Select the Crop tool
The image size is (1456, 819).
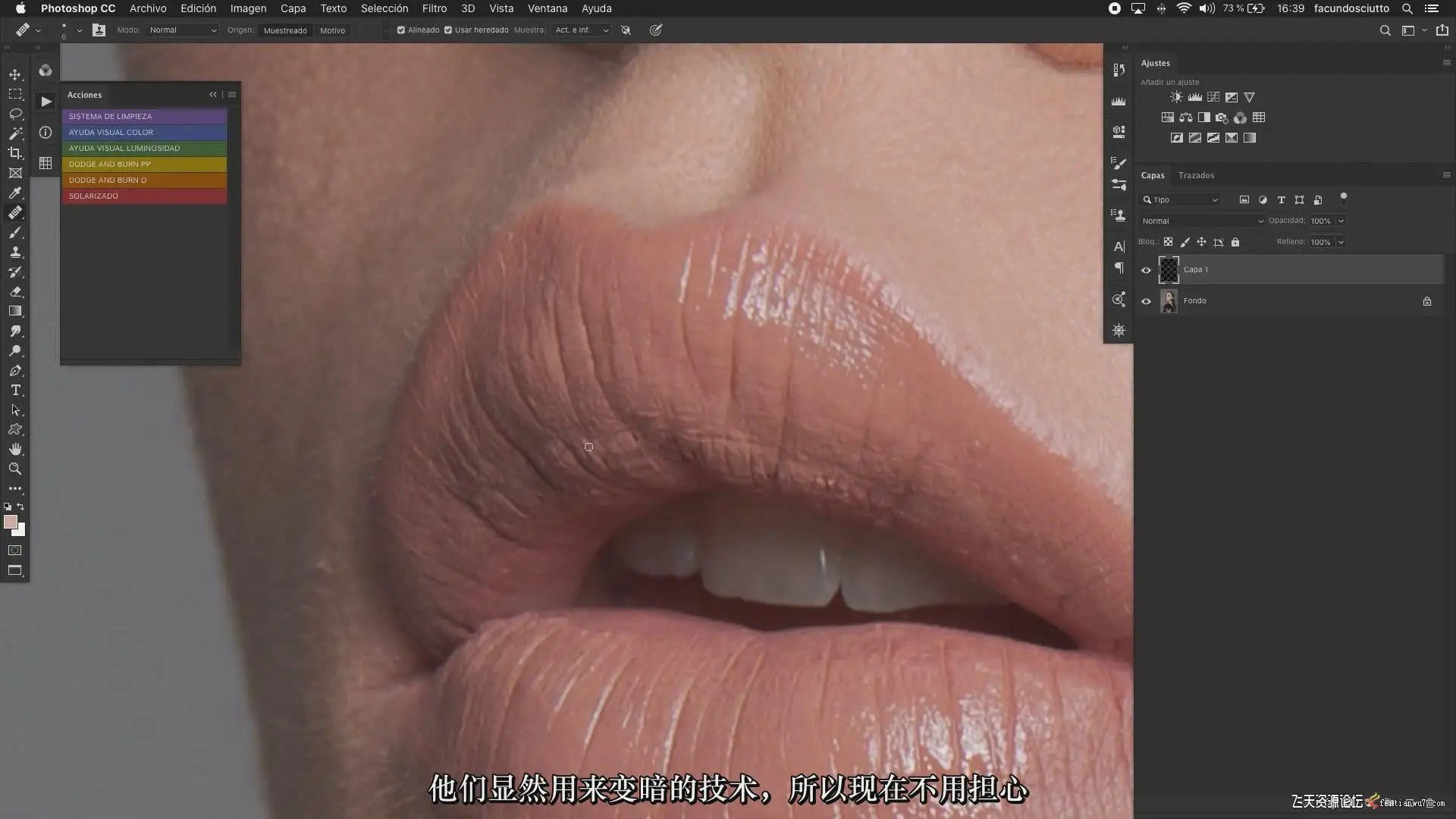point(15,153)
